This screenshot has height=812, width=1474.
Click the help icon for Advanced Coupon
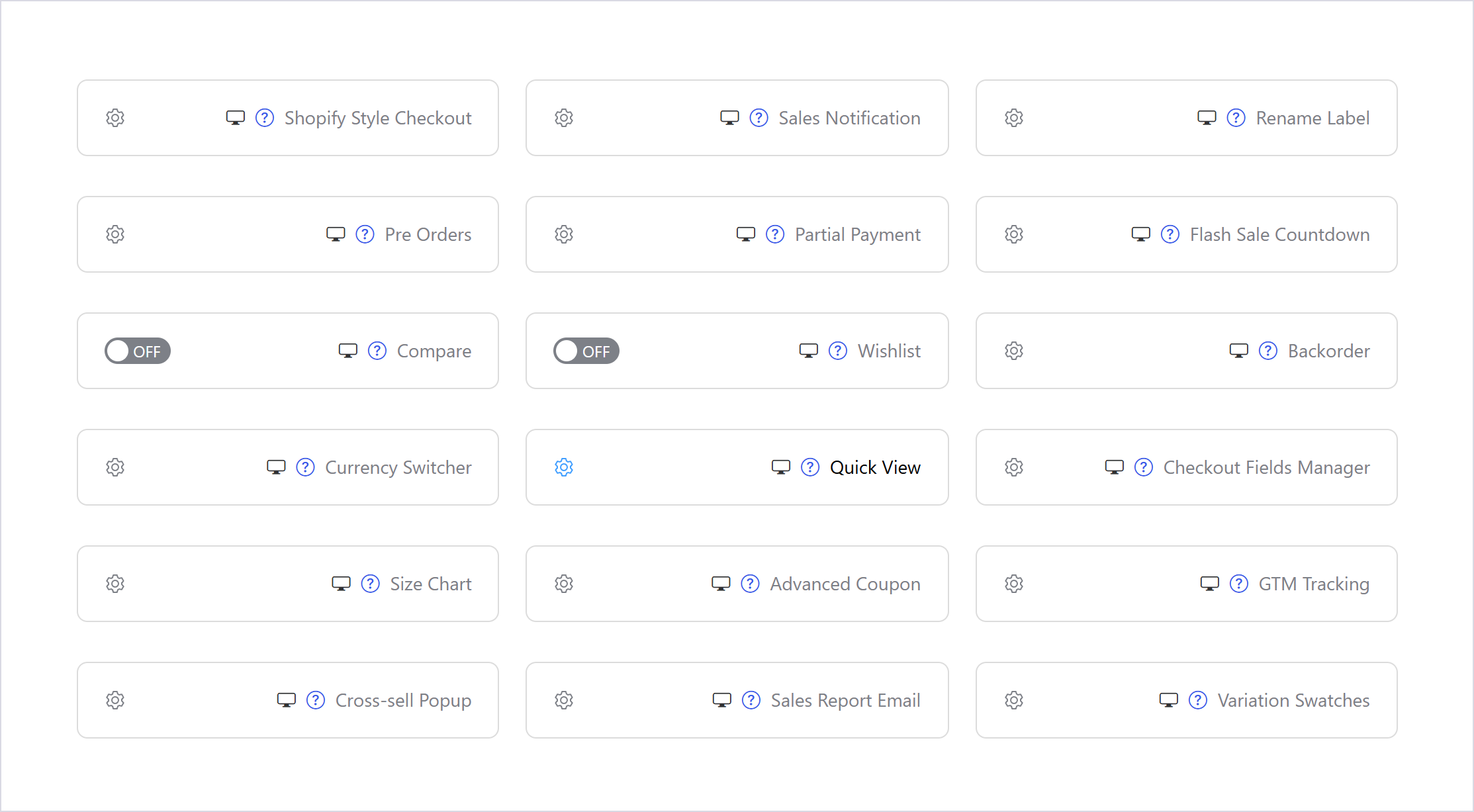click(750, 584)
